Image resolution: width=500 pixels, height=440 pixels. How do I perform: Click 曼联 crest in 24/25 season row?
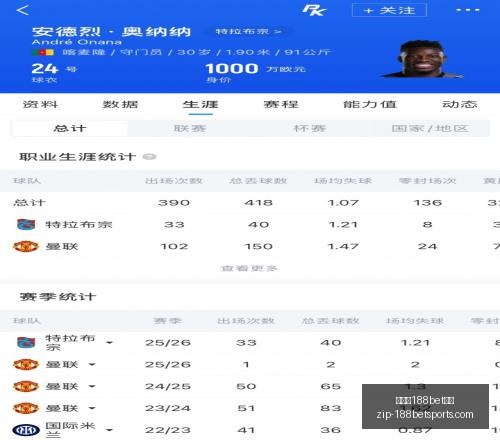(26, 386)
